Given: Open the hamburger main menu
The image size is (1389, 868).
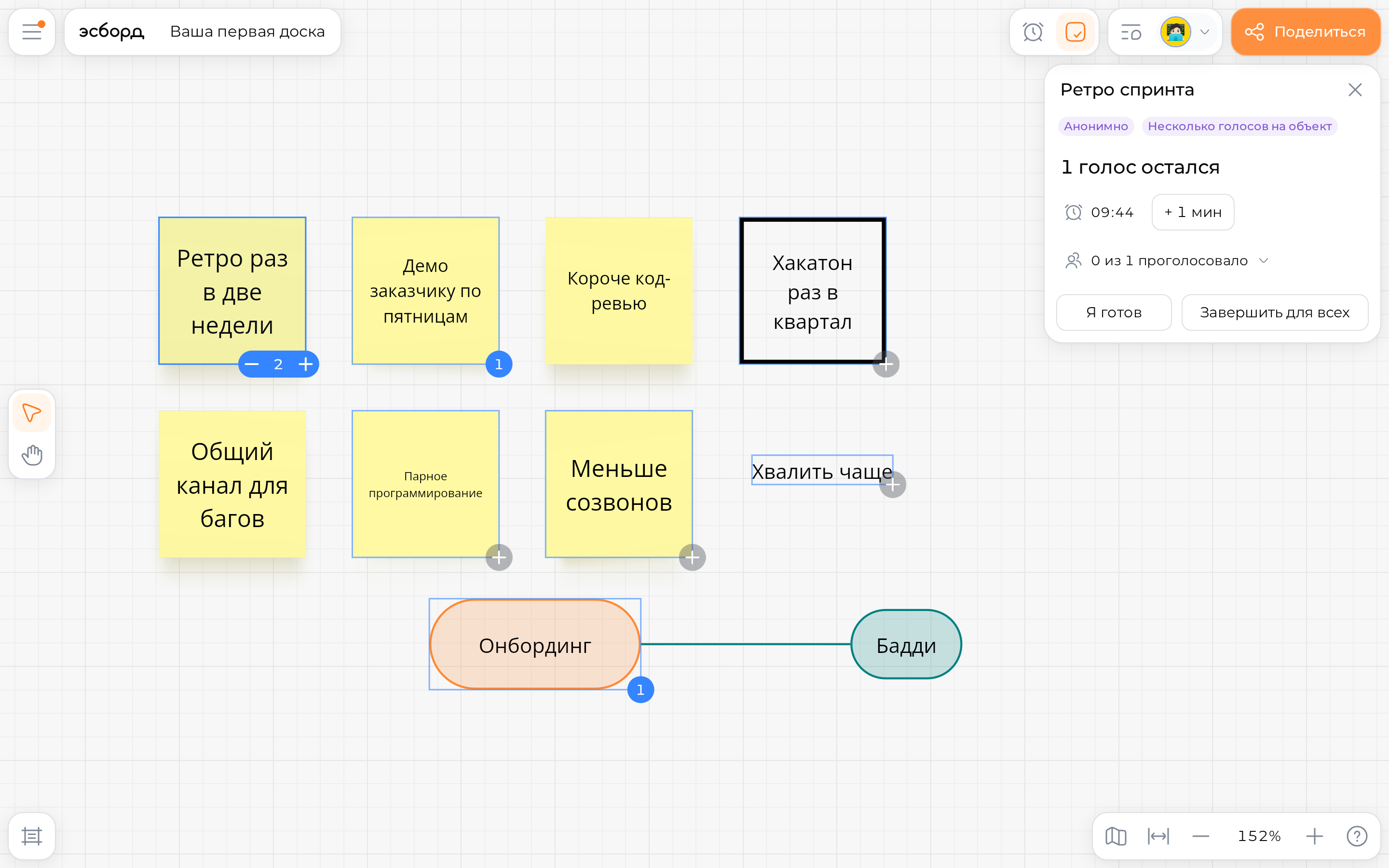Looking at the screenshot, I should pyautogui.click(x=31, y=31).
